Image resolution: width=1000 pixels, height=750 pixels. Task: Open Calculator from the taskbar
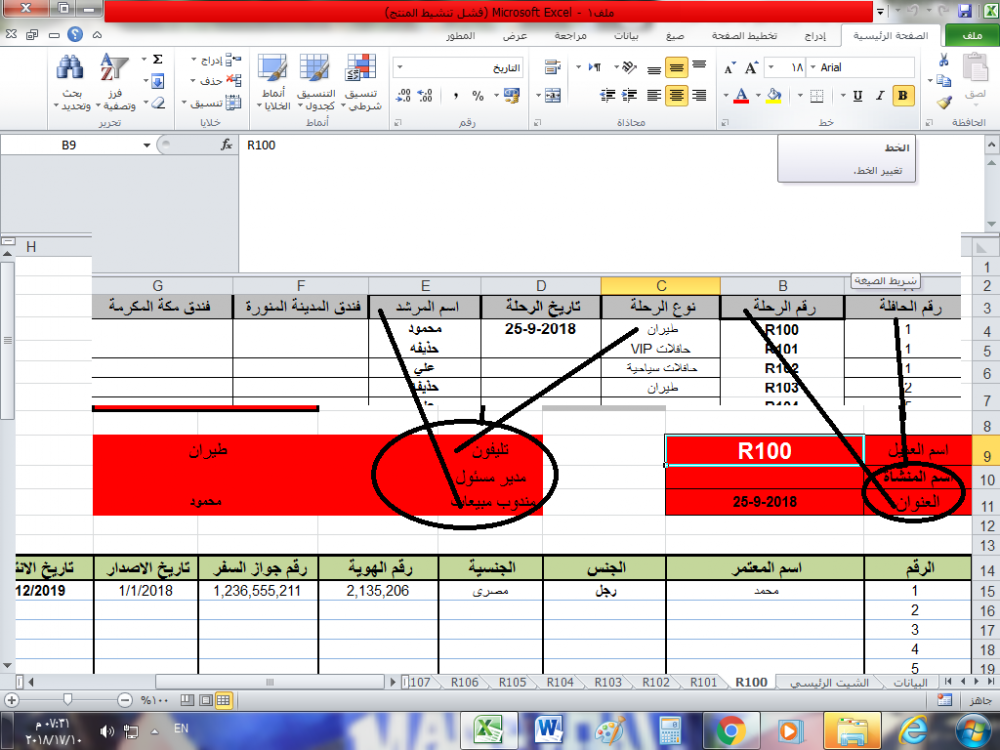670,730
